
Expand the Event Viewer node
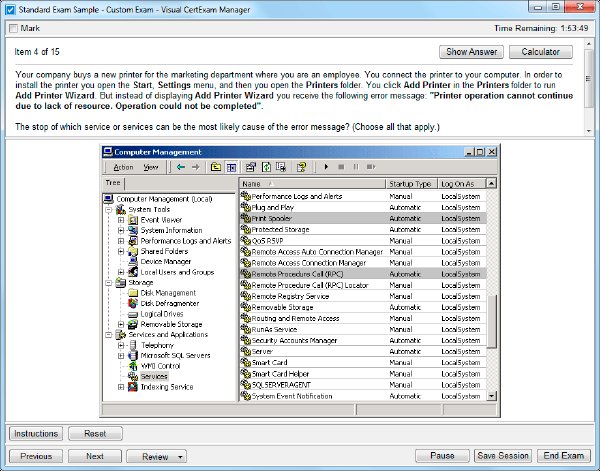[121, 220]
